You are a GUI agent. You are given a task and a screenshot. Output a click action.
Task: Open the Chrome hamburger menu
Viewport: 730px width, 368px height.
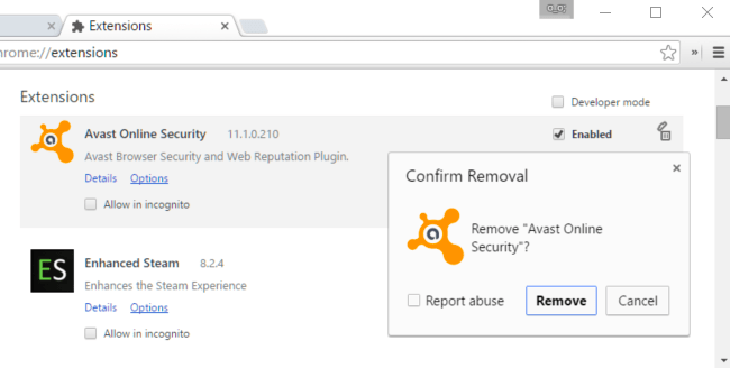718,53
